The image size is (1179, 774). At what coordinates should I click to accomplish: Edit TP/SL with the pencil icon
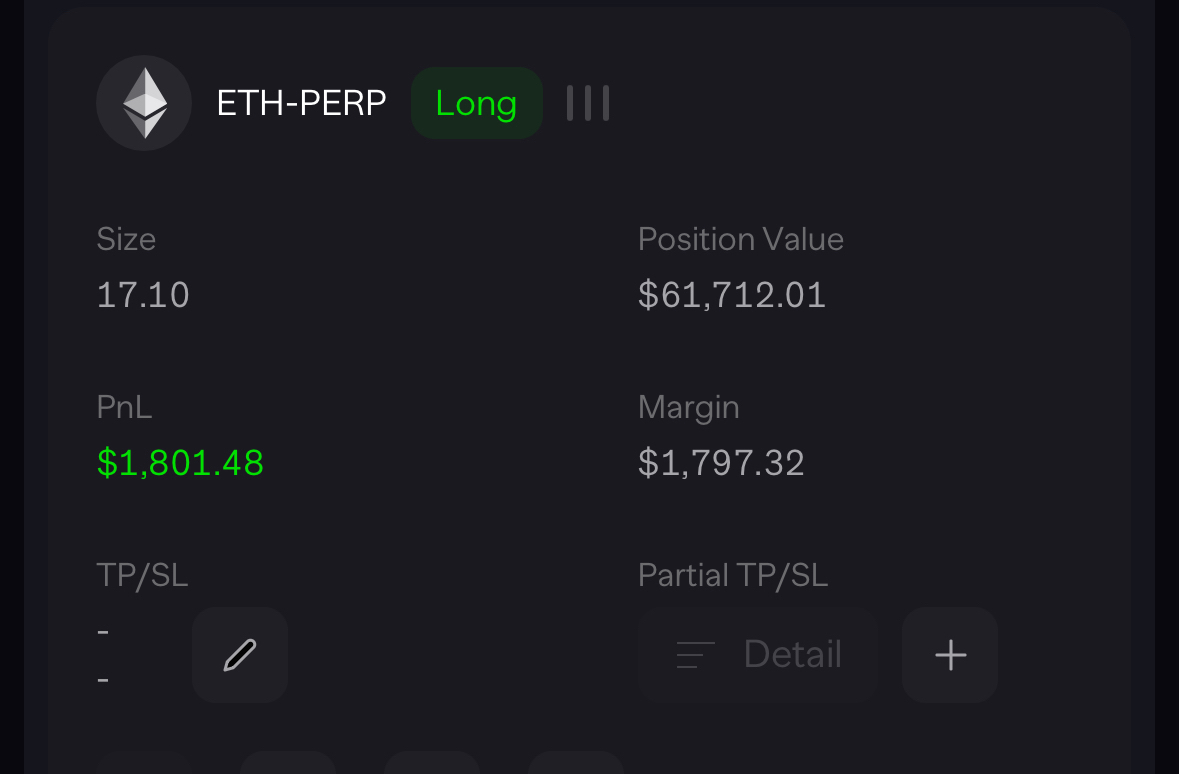[240, 655]
